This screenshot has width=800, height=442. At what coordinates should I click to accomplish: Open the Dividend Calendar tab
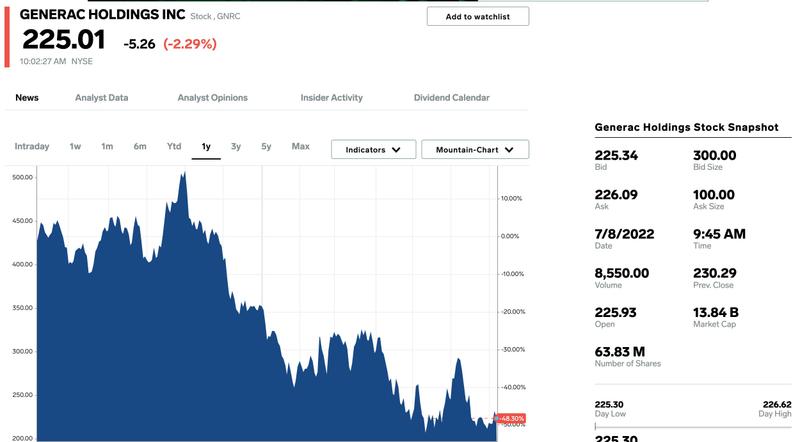(x=452, y=97)
